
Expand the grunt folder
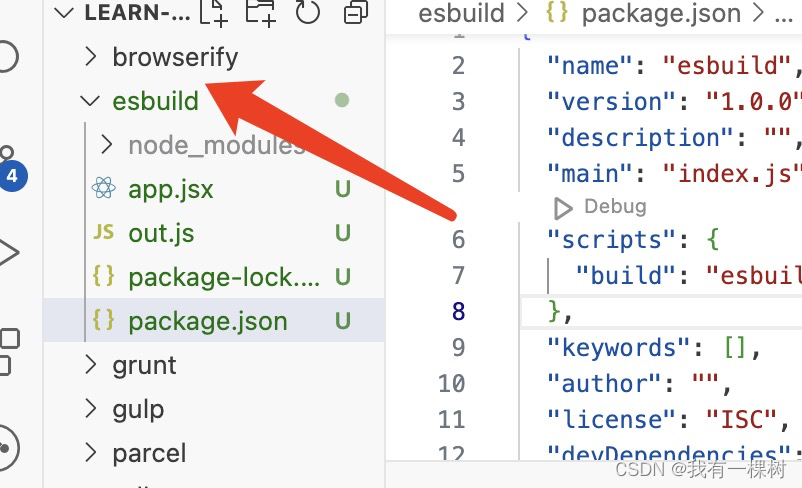(x=91, y=365)
